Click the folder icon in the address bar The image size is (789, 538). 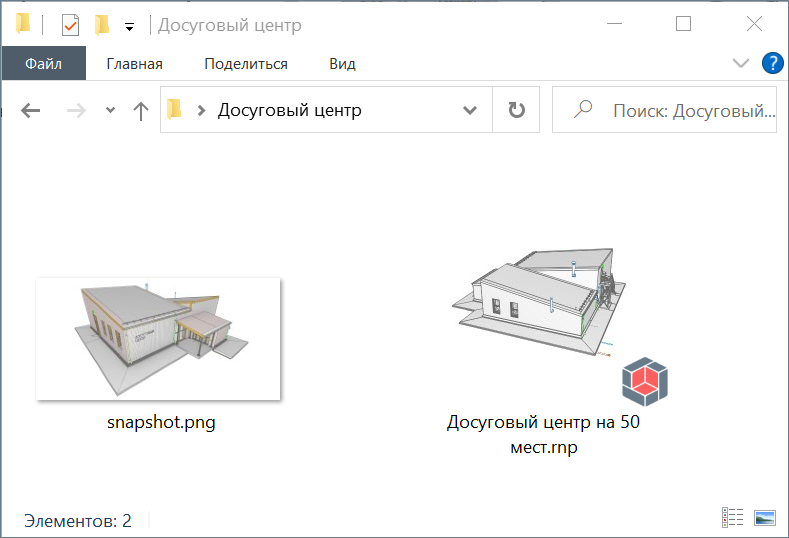pos(174,109)
